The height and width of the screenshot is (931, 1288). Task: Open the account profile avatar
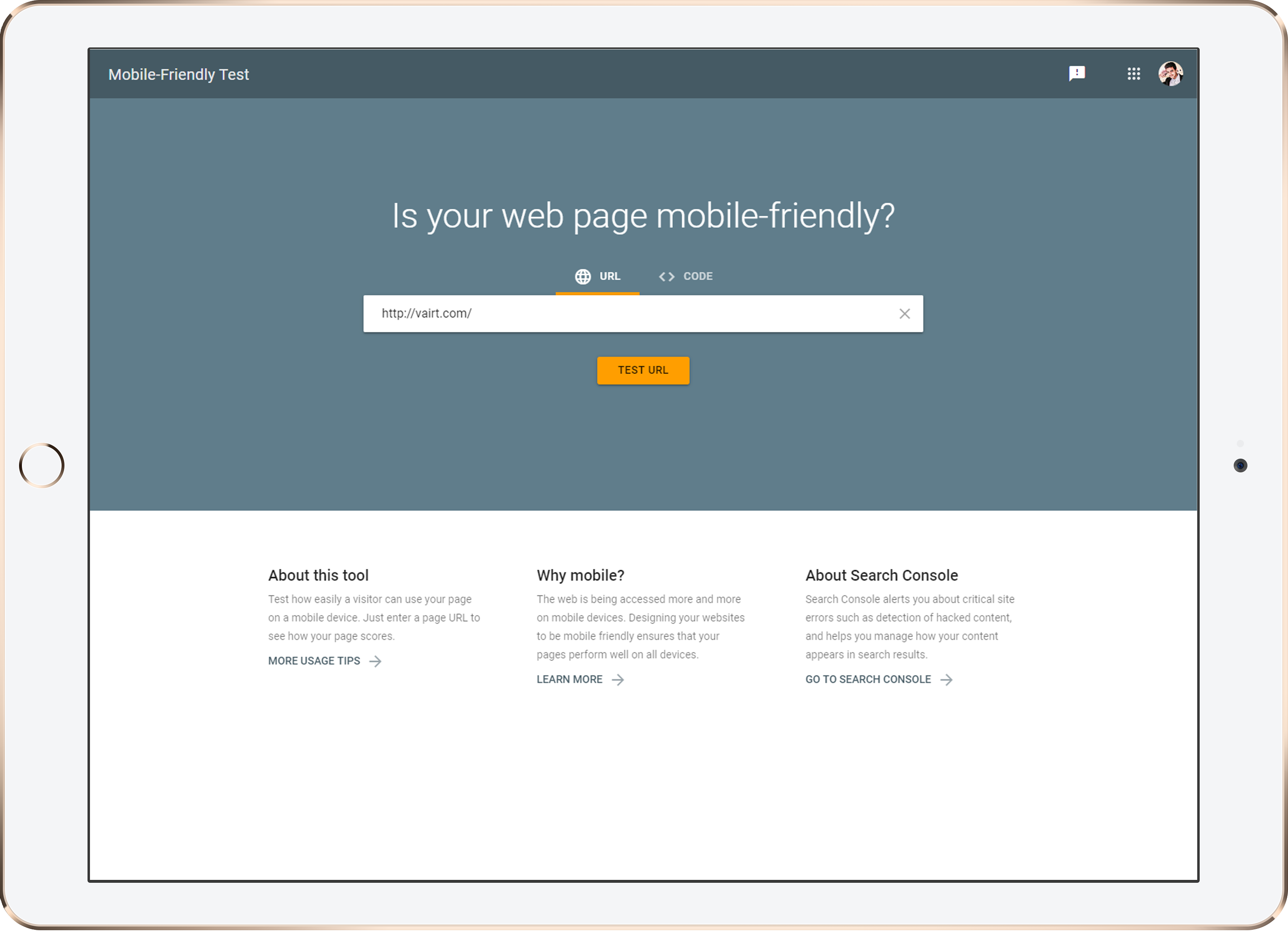1170,74
